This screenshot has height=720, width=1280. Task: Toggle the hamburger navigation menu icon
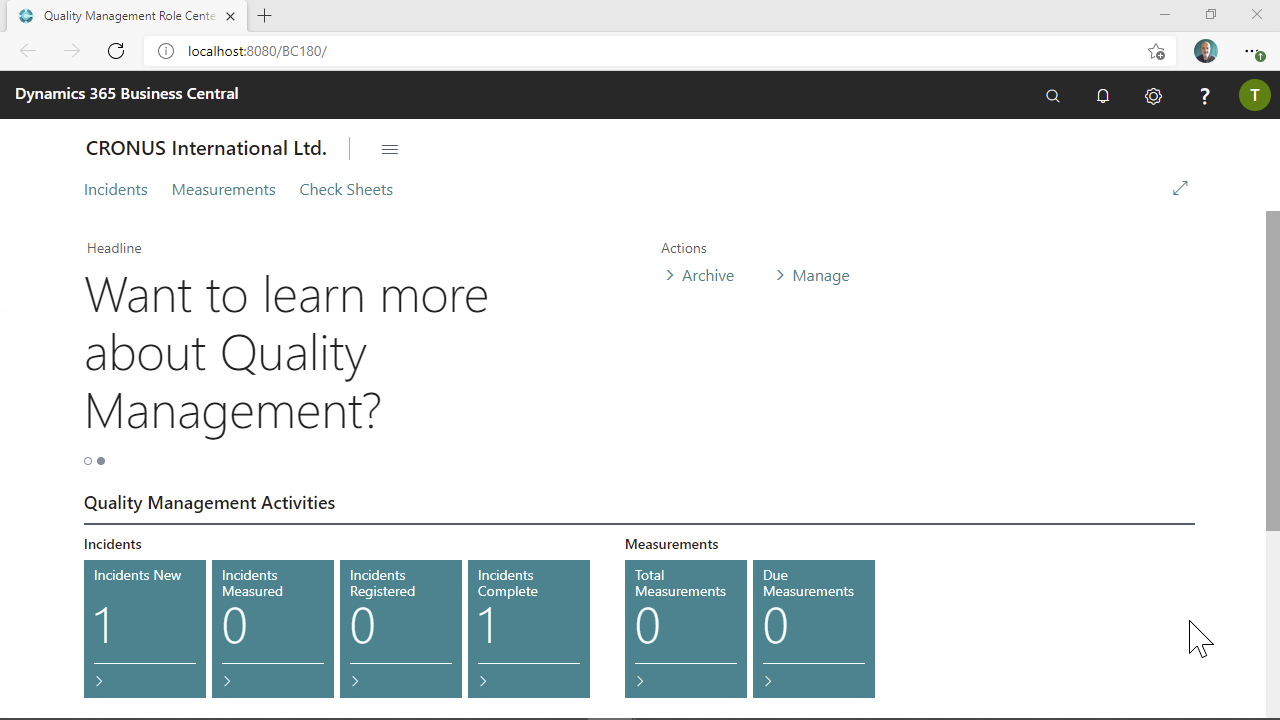click(x=390, y=149)
